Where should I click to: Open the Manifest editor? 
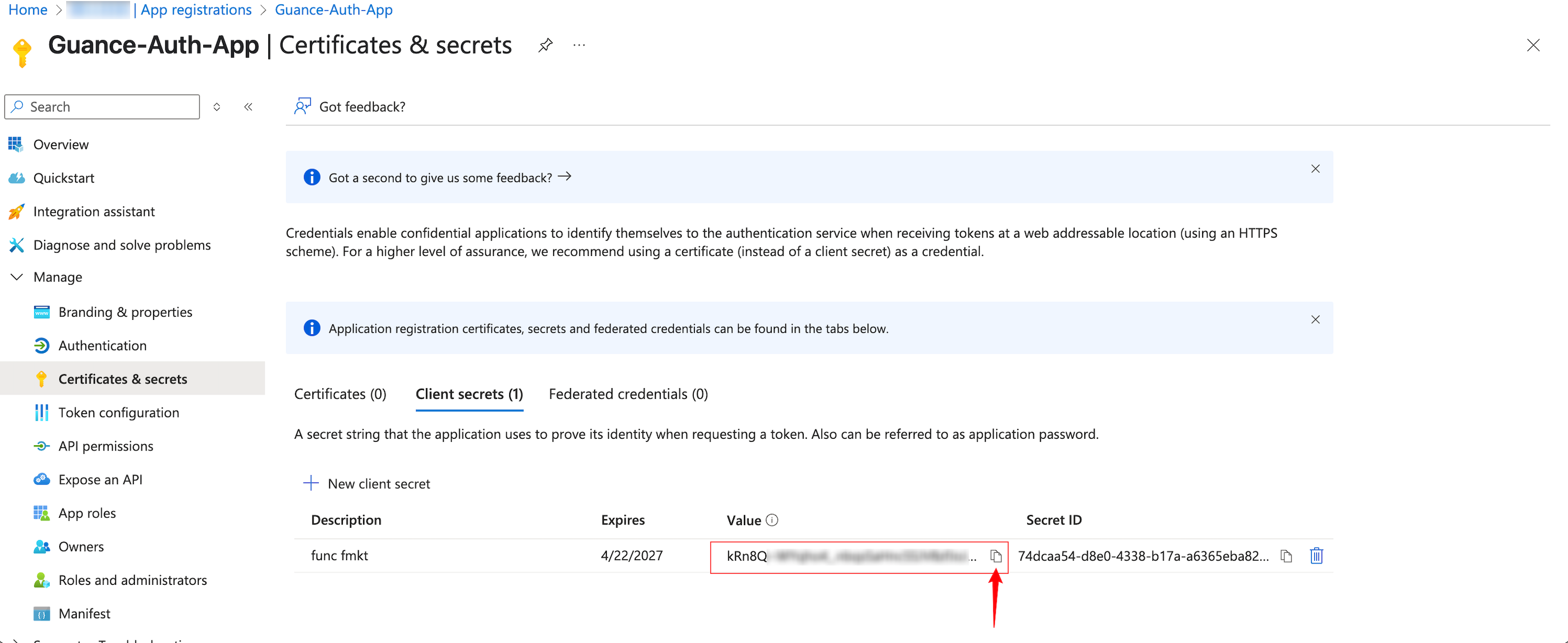(x=84, y=613)
